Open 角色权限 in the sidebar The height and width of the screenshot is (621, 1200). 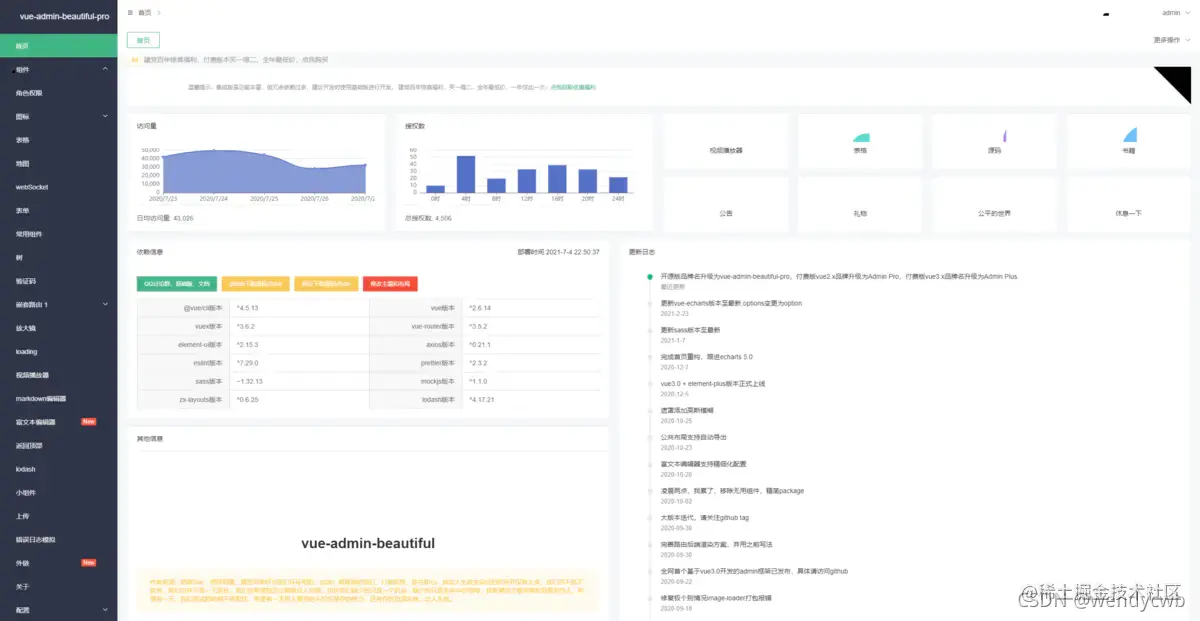pyautogui.click(x=58, y=93)
